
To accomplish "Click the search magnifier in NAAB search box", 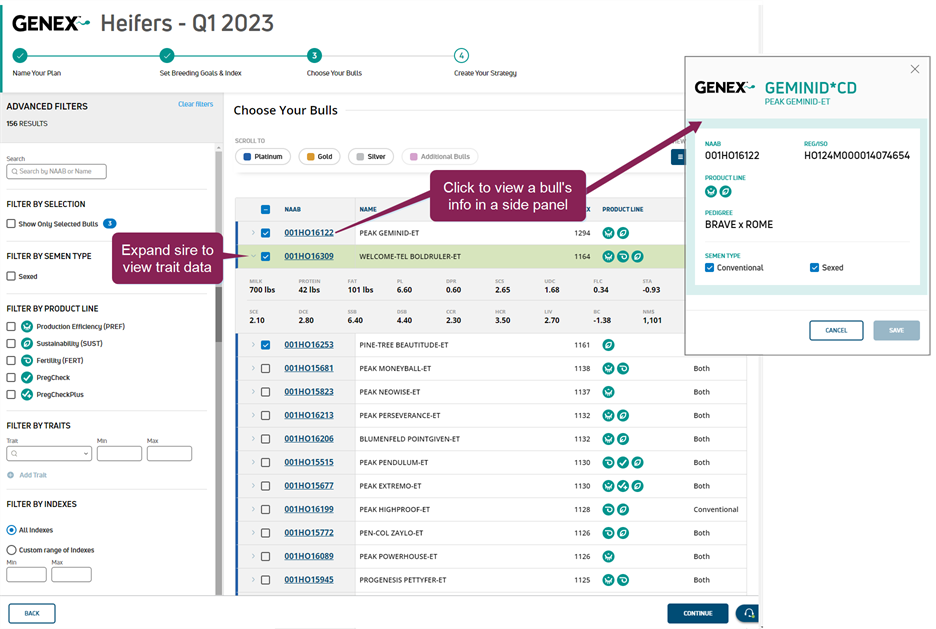I will point(14,171).
